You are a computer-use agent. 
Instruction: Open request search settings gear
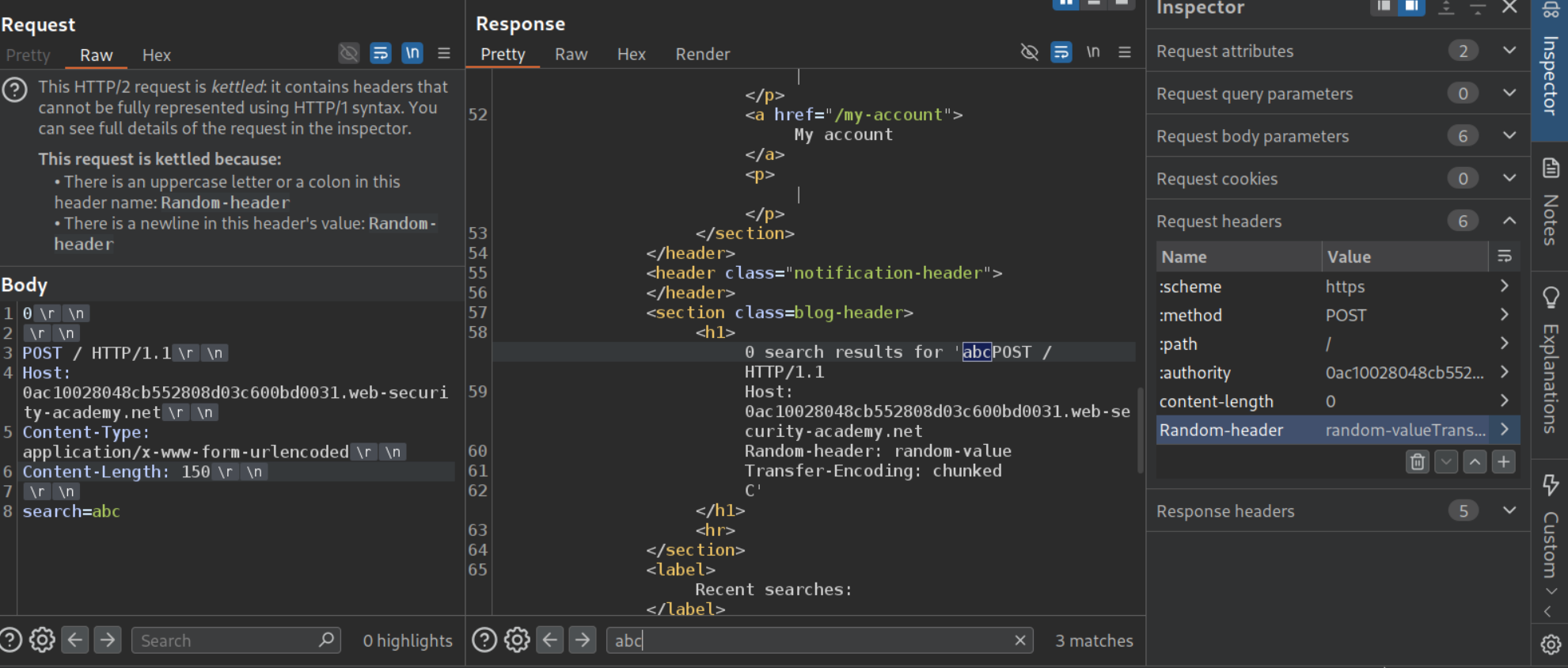(42, 640)
